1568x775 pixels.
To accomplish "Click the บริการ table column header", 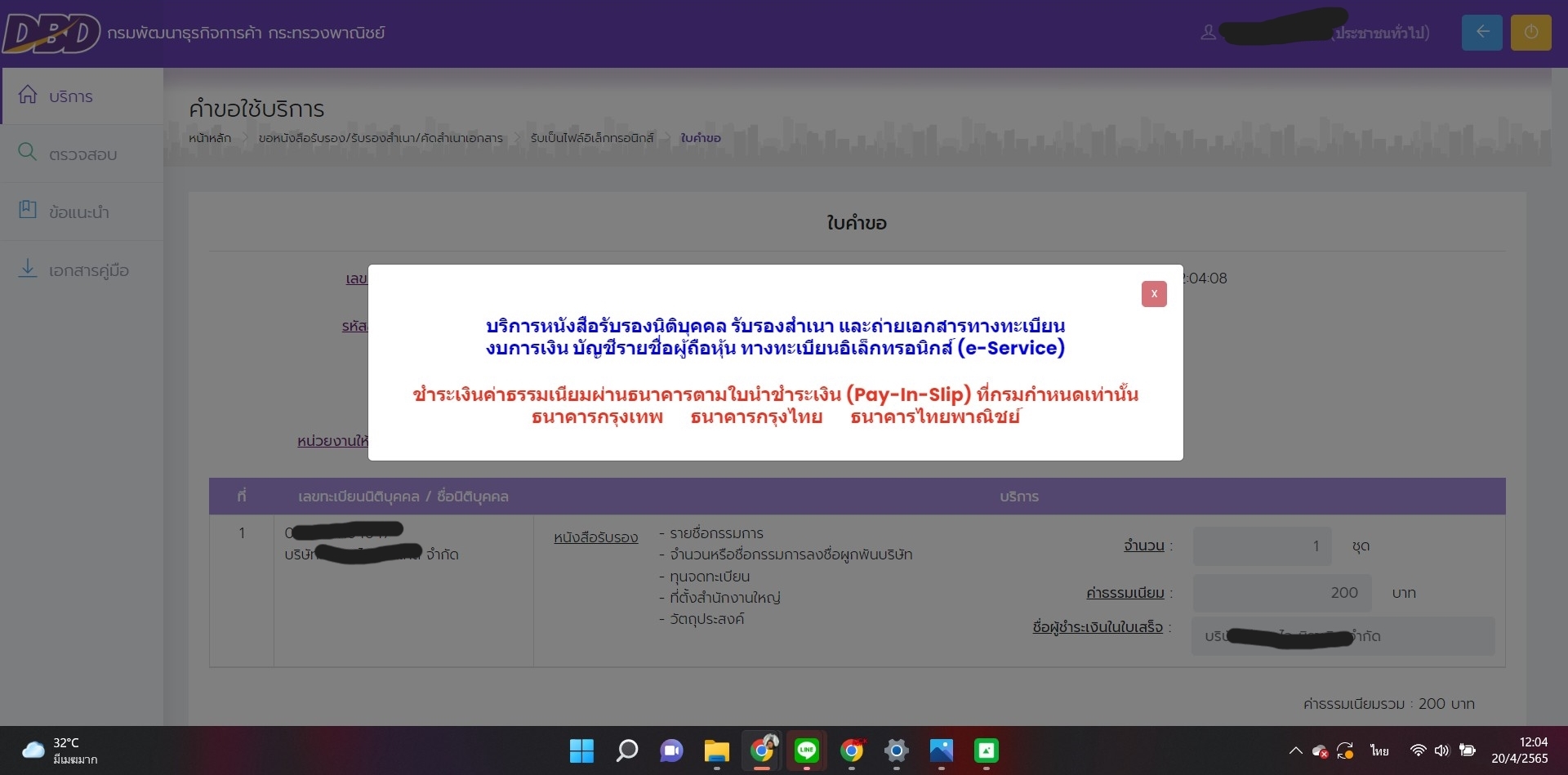I will 1019,497.
